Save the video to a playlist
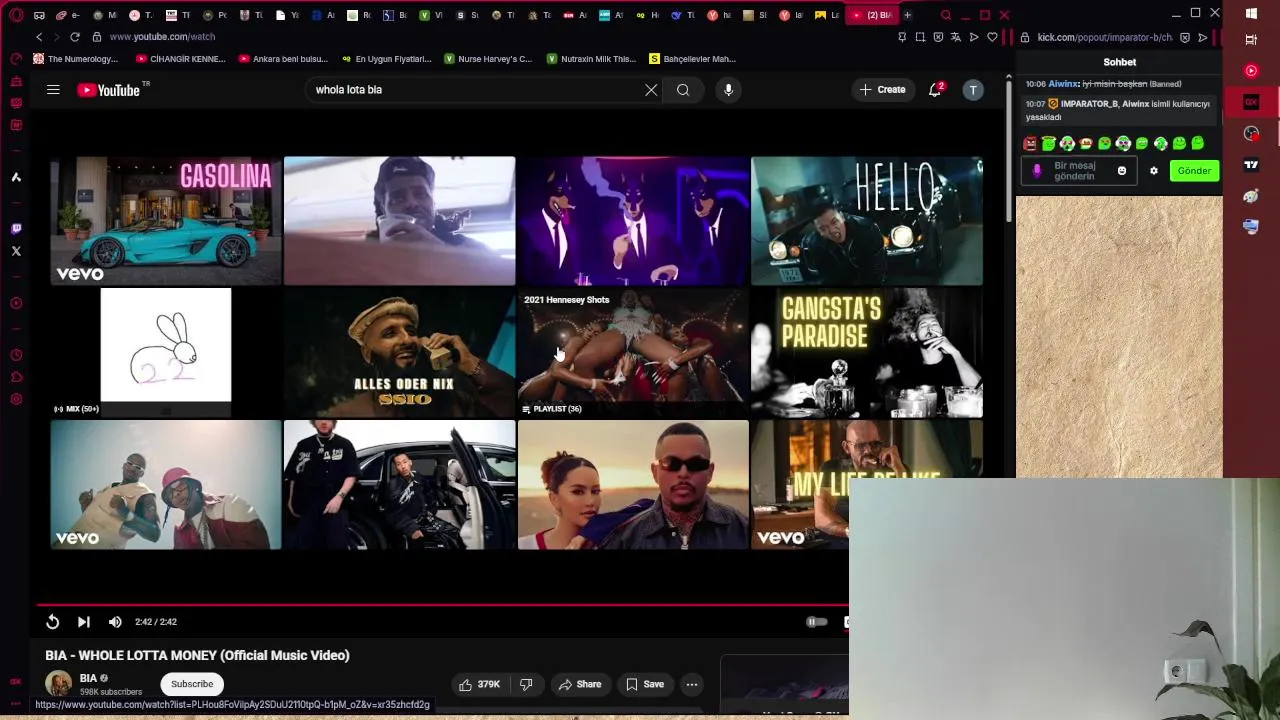 (x=645, y=684)
